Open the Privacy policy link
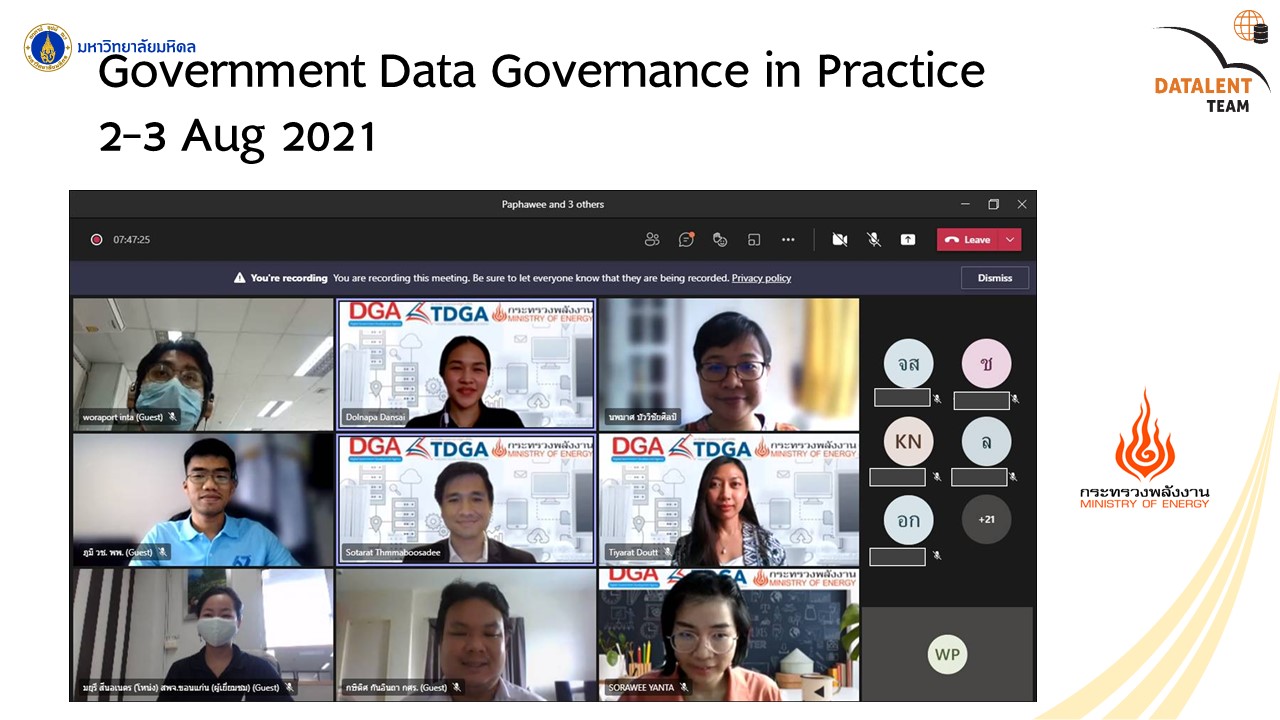This screenshot has height=720, width=1280. [761, 278]
